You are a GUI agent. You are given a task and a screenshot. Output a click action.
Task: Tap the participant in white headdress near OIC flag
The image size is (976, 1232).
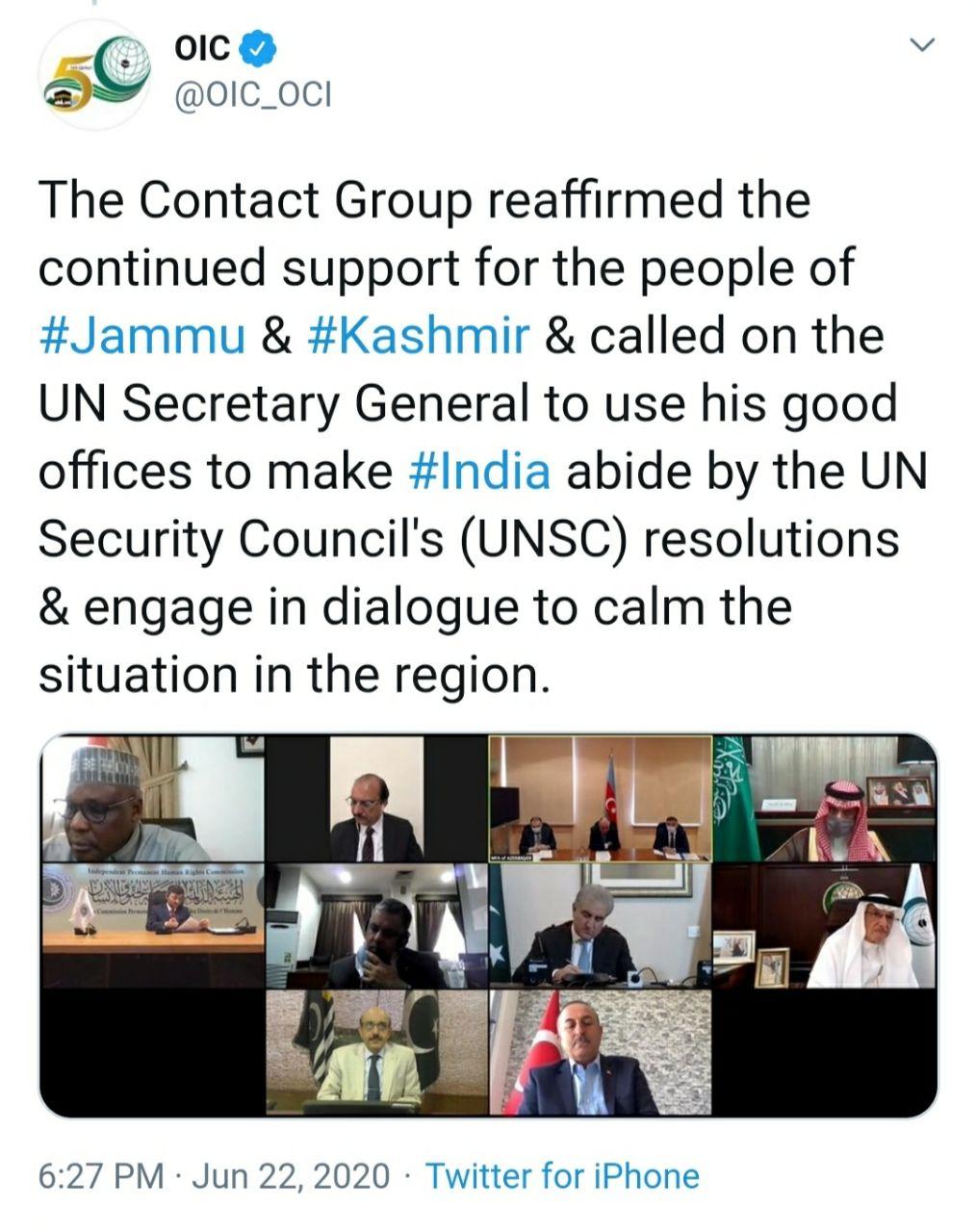(x=824, y=925)
